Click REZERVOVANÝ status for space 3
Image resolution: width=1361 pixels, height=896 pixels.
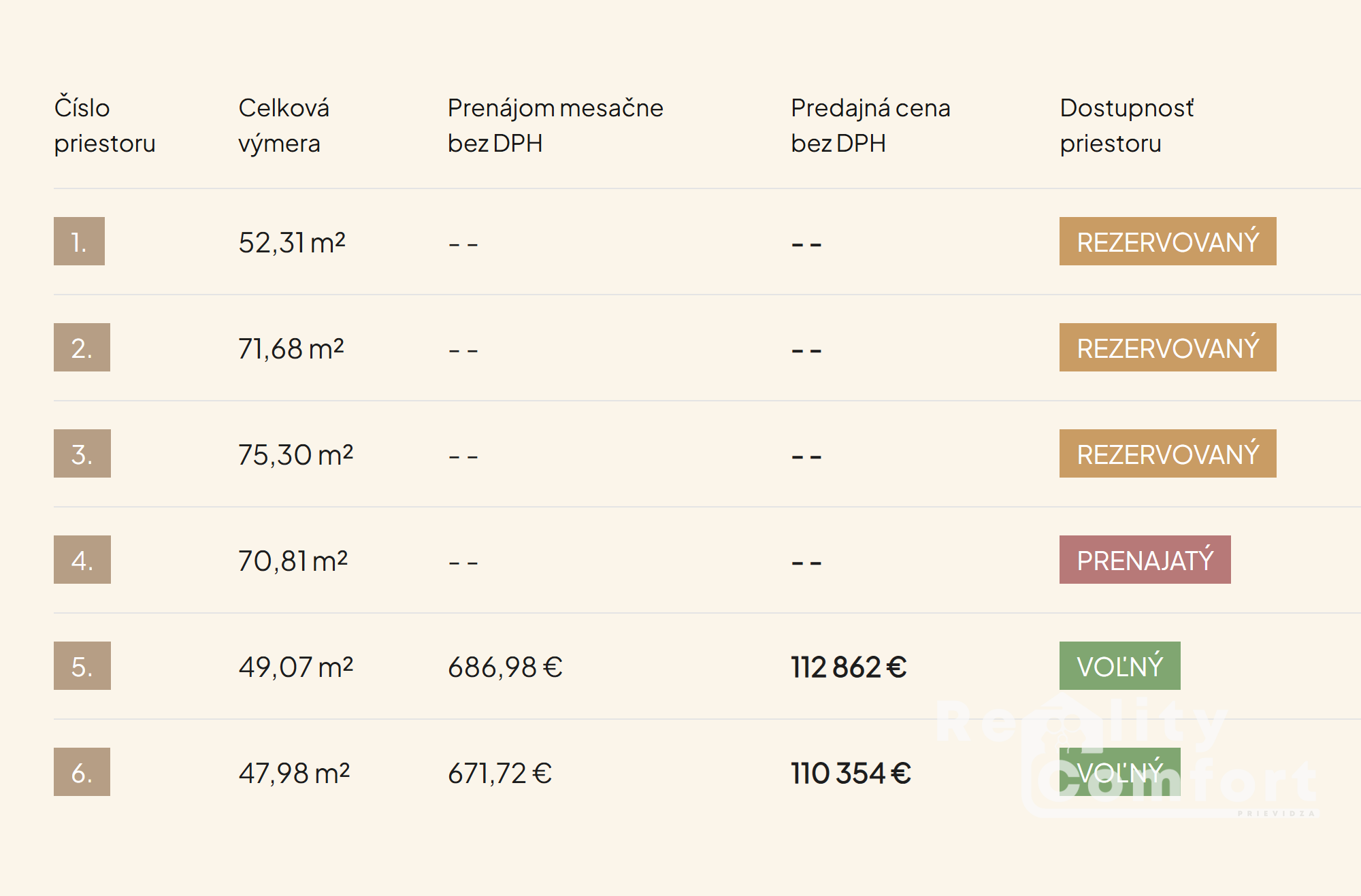pyautogui.click(x=1167, y=454)
